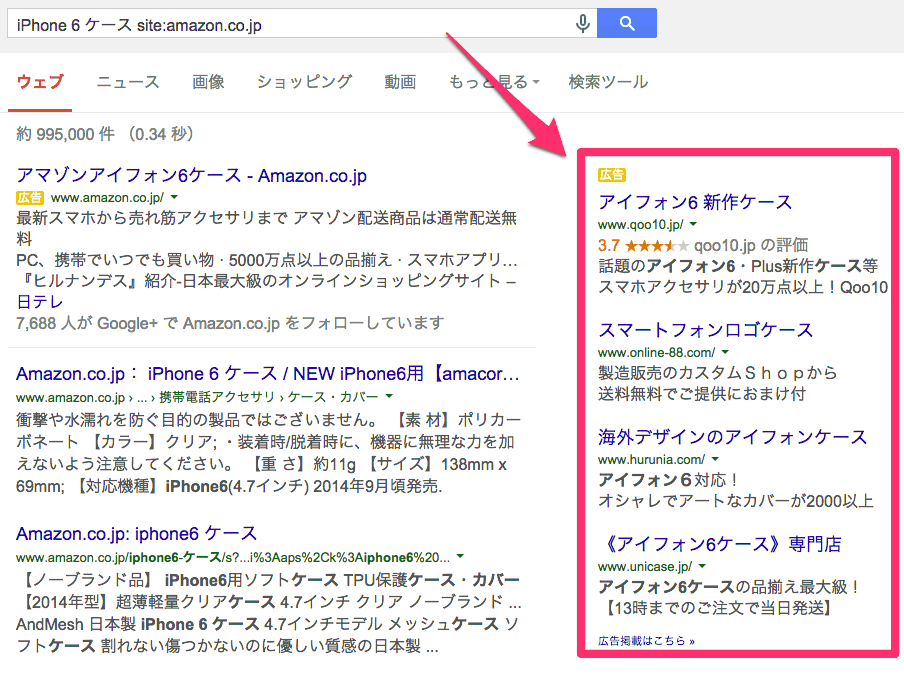The width and height of the screenshot is (904, 674).
Task: Click the www.hurunia.com/ URL text
Action: pyautogui.click(x=651, y=460)
